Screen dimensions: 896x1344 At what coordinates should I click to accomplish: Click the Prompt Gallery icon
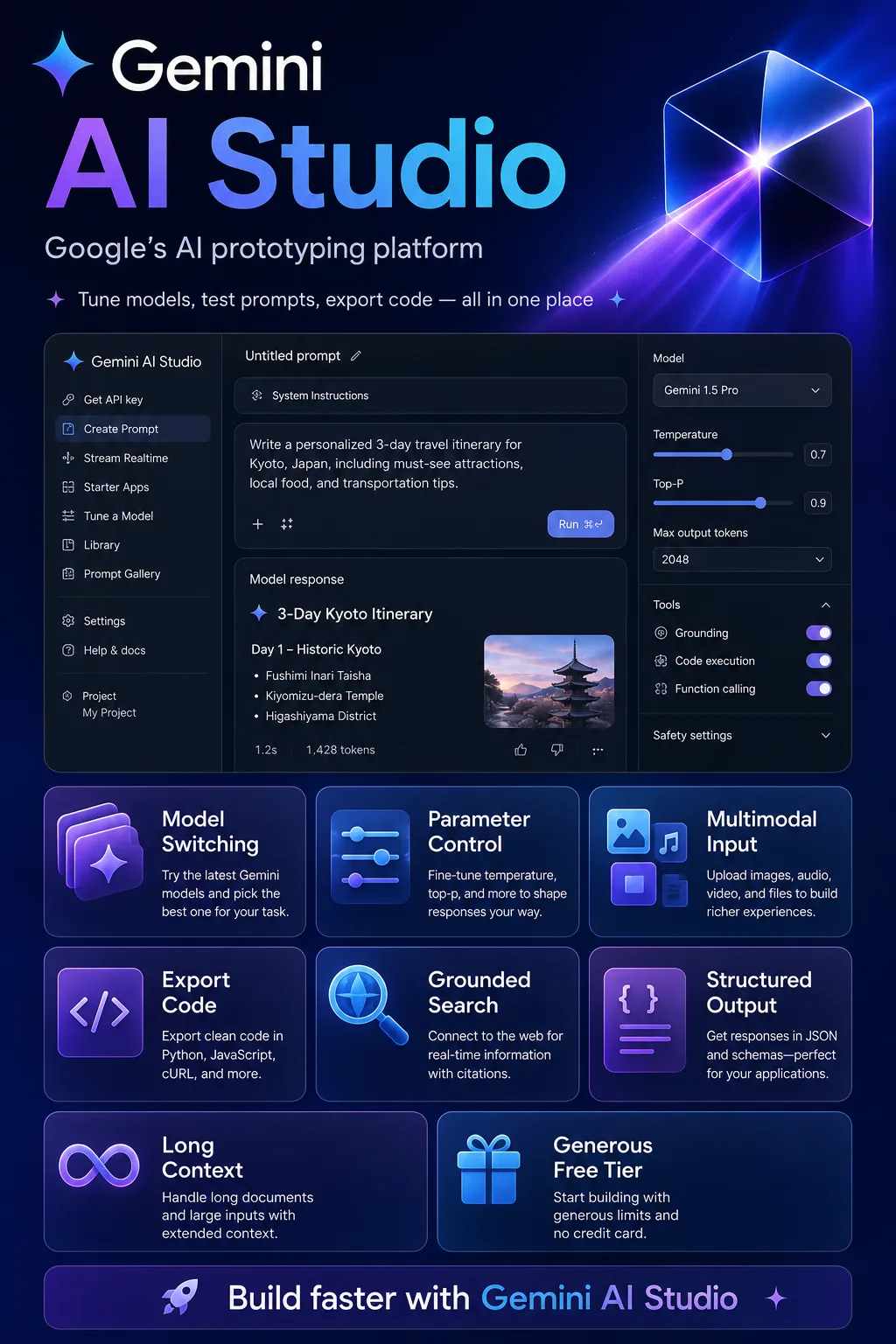click(68, 574)
